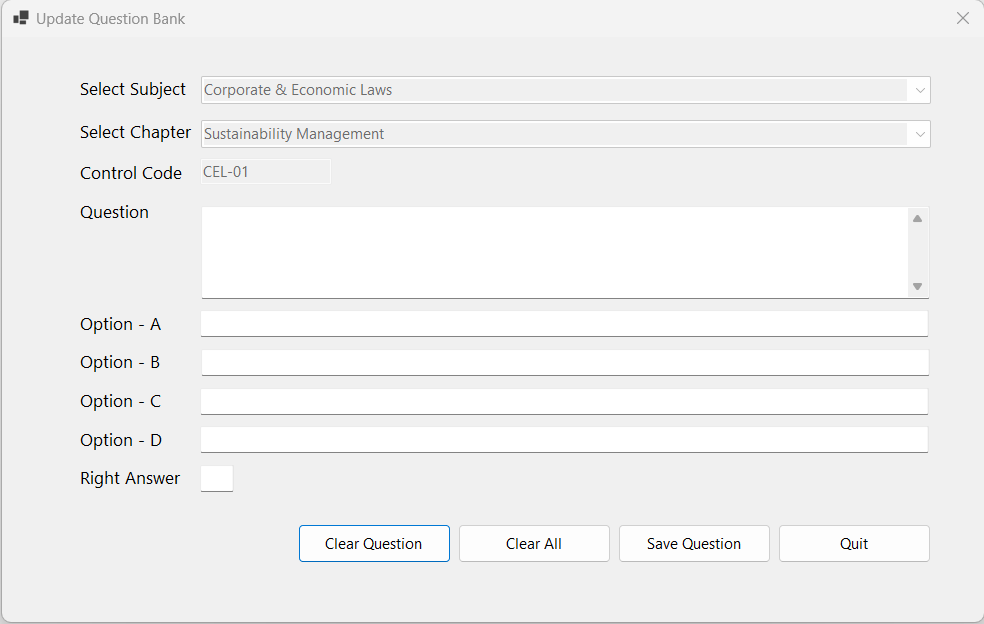The width and height of the screenshot is (984, 624).
Task: Activate the Option - D input field
Action: 564,440
